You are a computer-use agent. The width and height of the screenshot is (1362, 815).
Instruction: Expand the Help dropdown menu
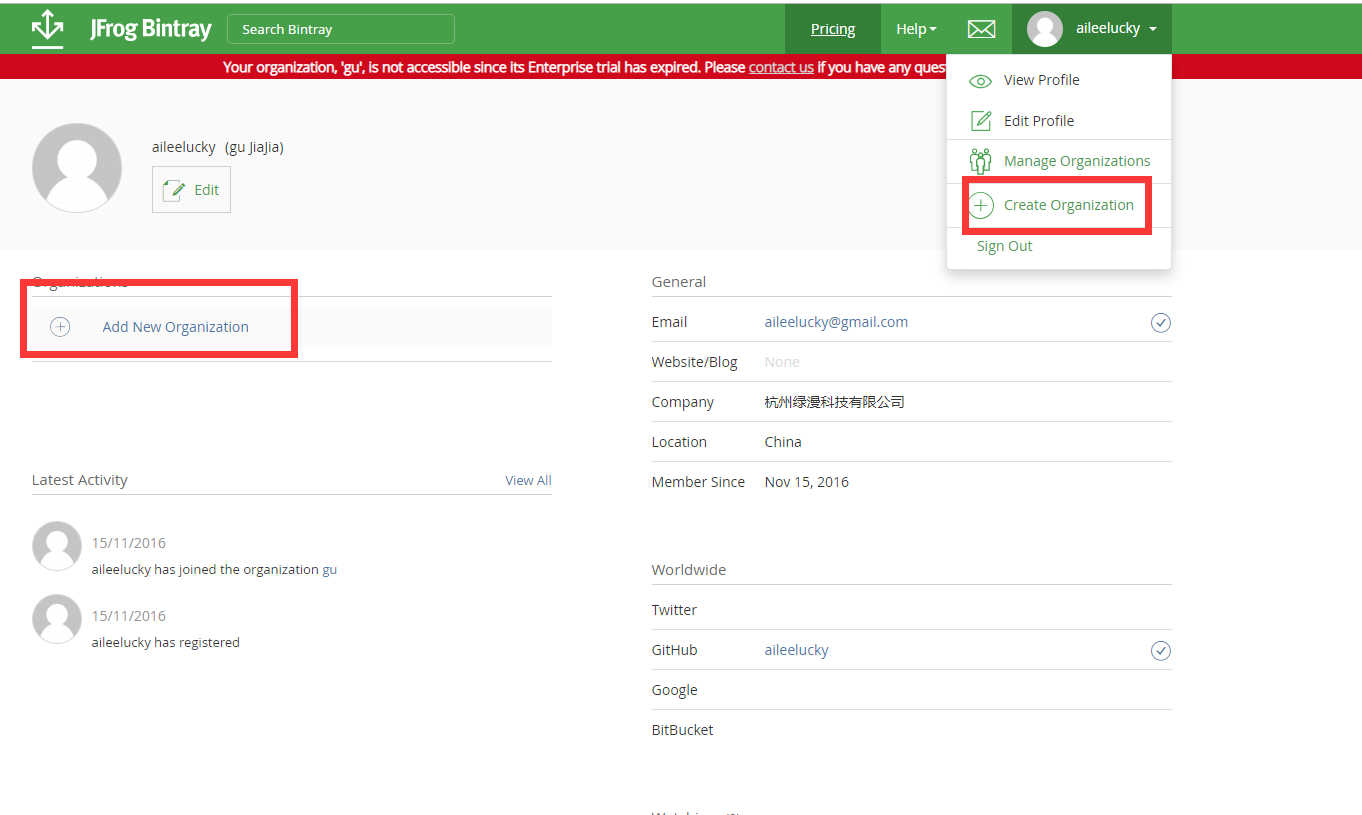tap(916, 29)
